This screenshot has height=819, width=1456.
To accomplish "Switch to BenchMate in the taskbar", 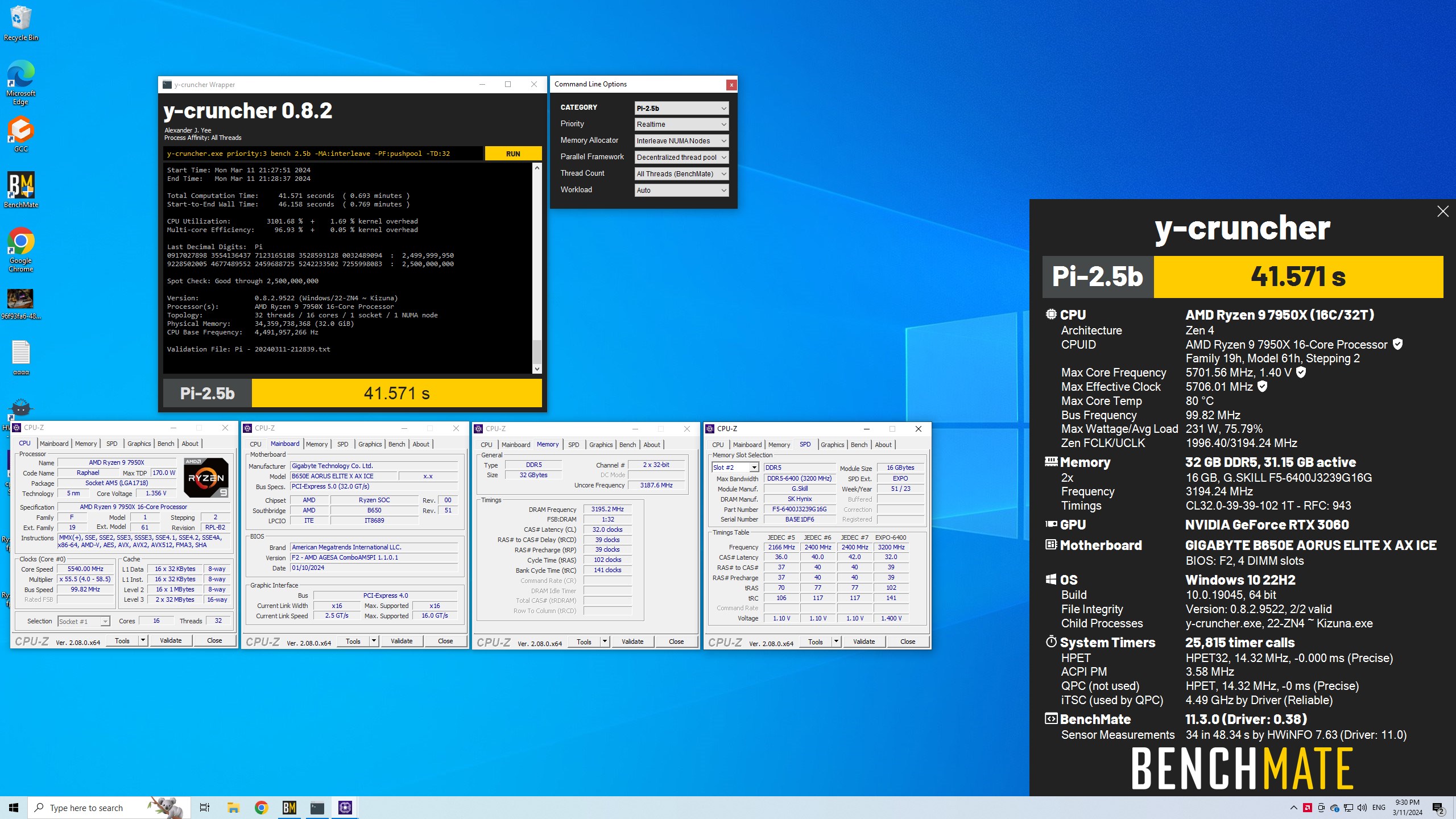I will [289, 808].
